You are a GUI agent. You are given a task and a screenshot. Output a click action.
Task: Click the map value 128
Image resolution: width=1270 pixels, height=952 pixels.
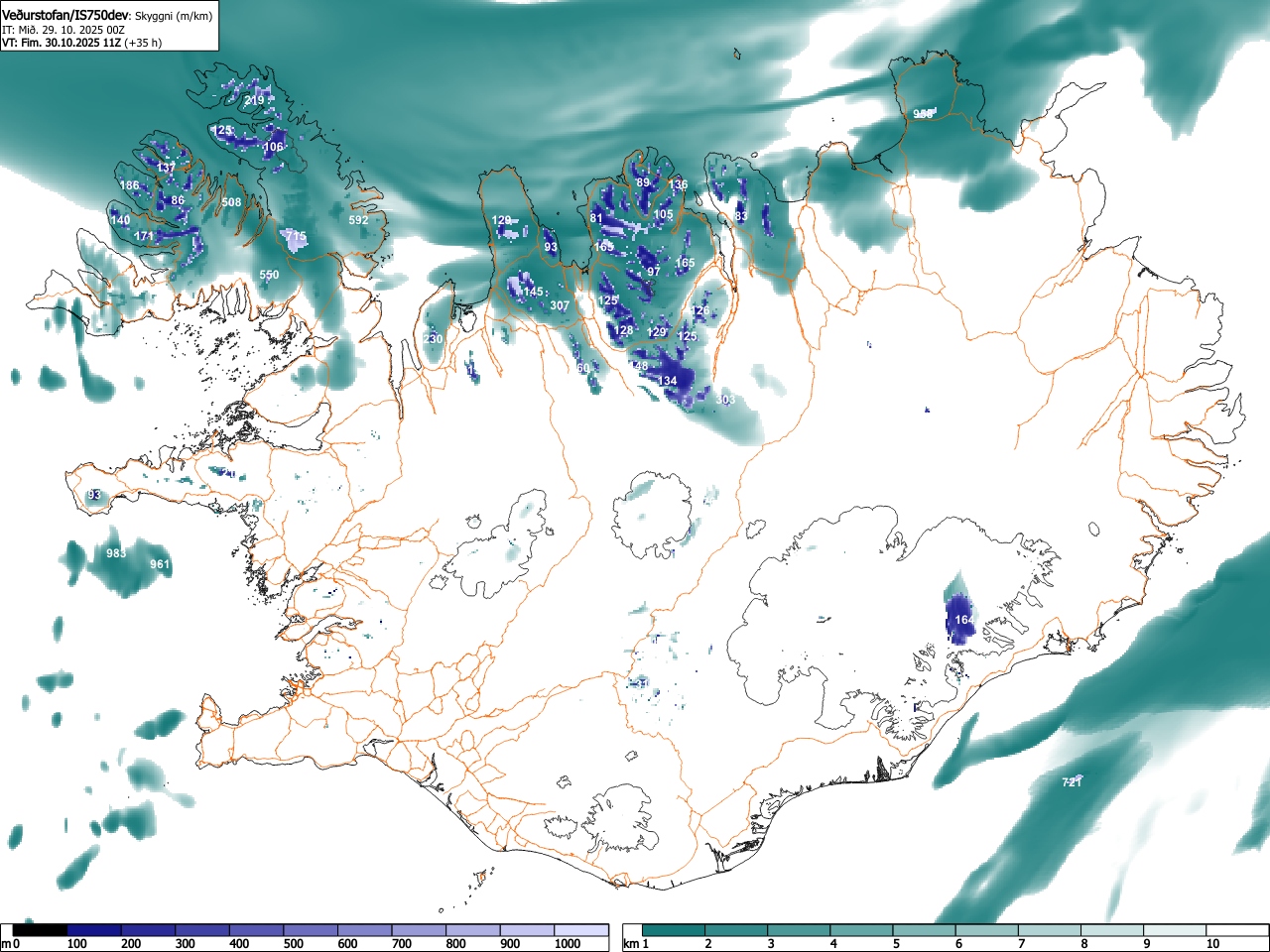(x=623, y=331)
